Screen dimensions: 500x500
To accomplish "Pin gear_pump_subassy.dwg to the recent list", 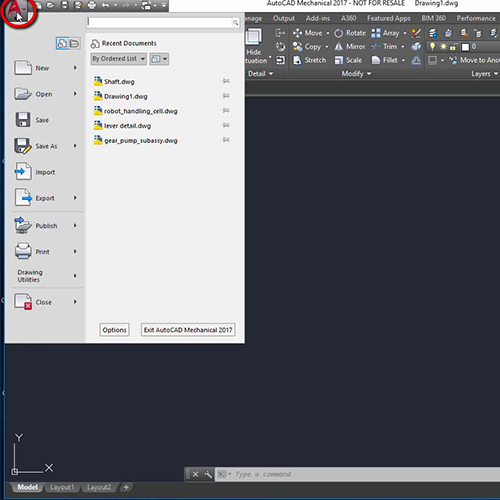I will (226, 140).
